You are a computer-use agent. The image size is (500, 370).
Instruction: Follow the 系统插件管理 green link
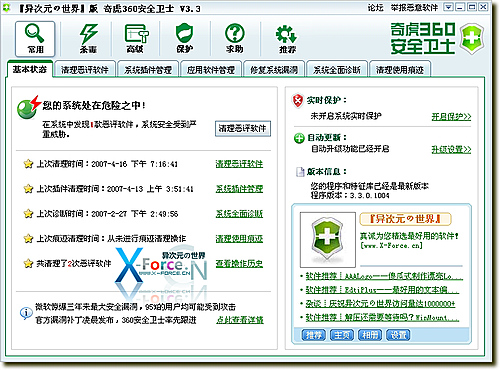click(x=239, y=189)
